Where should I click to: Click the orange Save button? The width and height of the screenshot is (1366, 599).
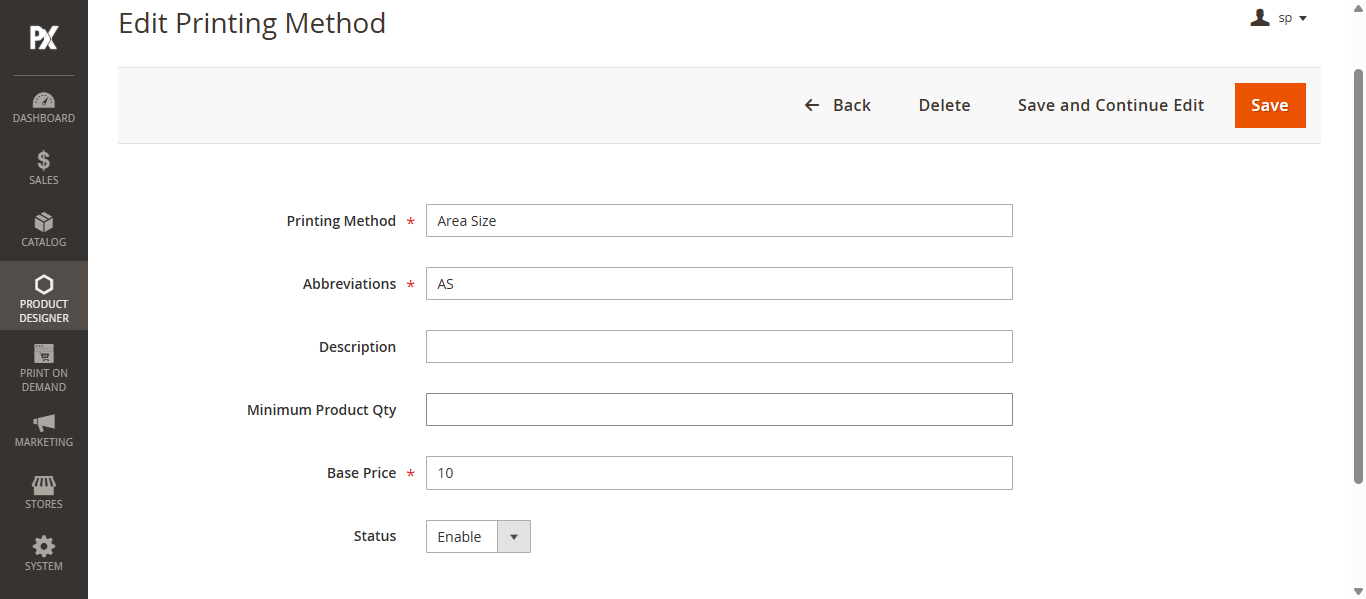coord(1270,105)
